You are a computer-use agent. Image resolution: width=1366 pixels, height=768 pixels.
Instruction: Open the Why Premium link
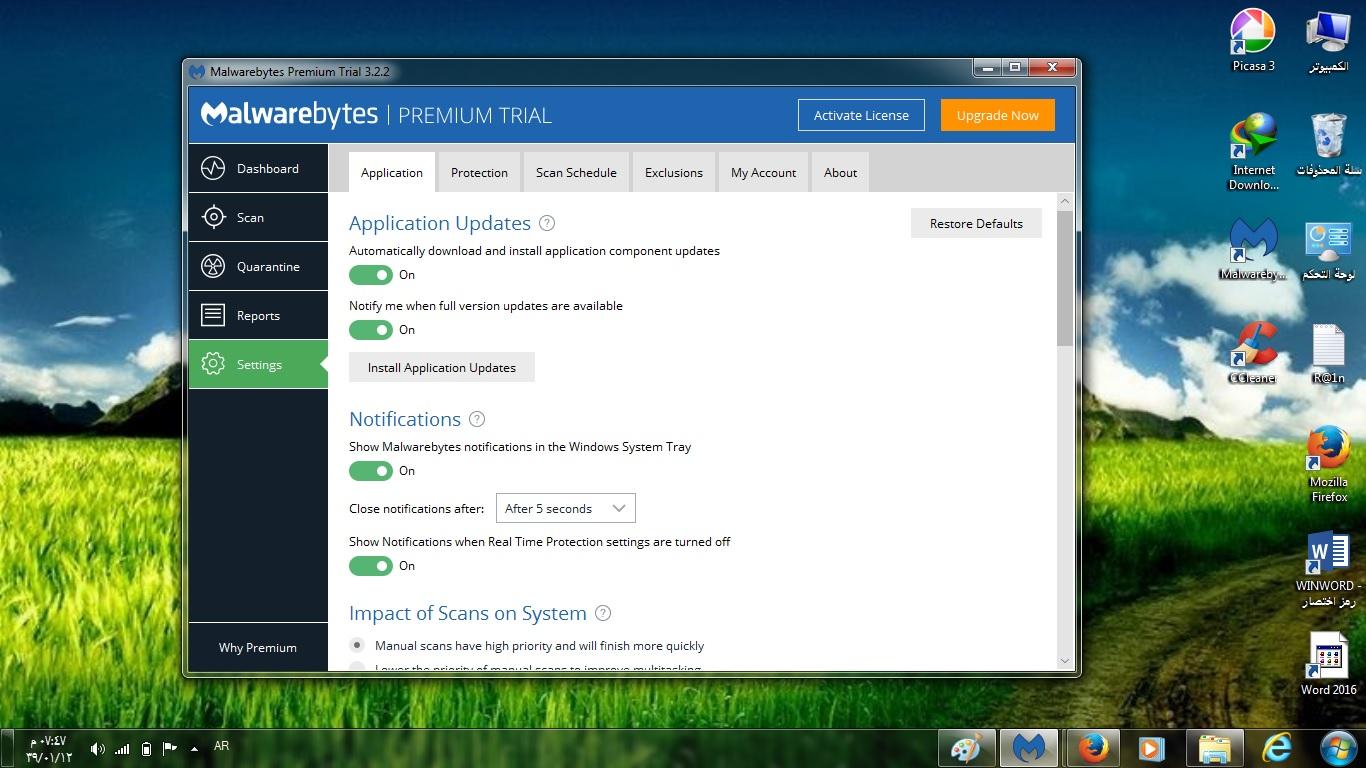[258, 647]
